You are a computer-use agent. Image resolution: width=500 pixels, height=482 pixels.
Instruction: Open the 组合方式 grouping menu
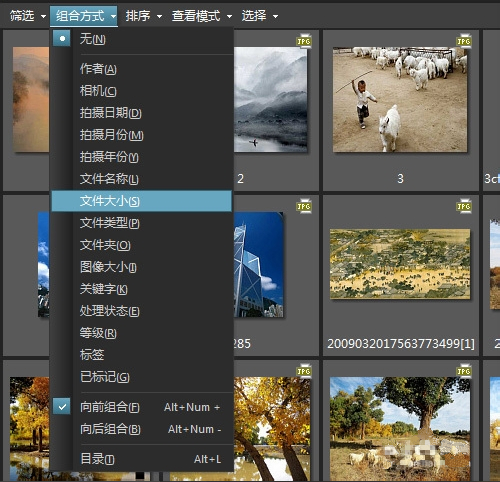click(84, 16)
